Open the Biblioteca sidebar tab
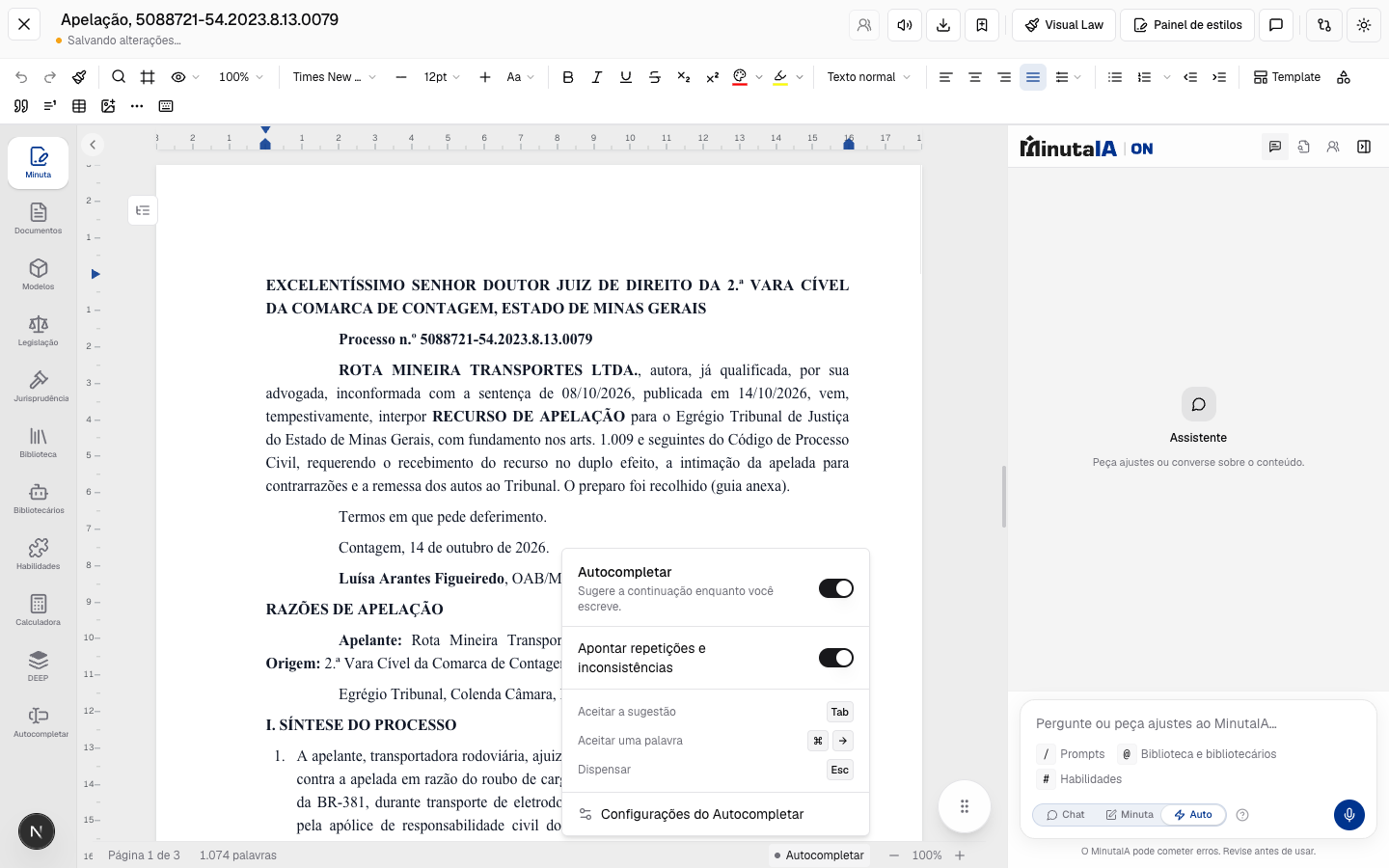The height and width of the screenshot is (868, 1389). 38,442
